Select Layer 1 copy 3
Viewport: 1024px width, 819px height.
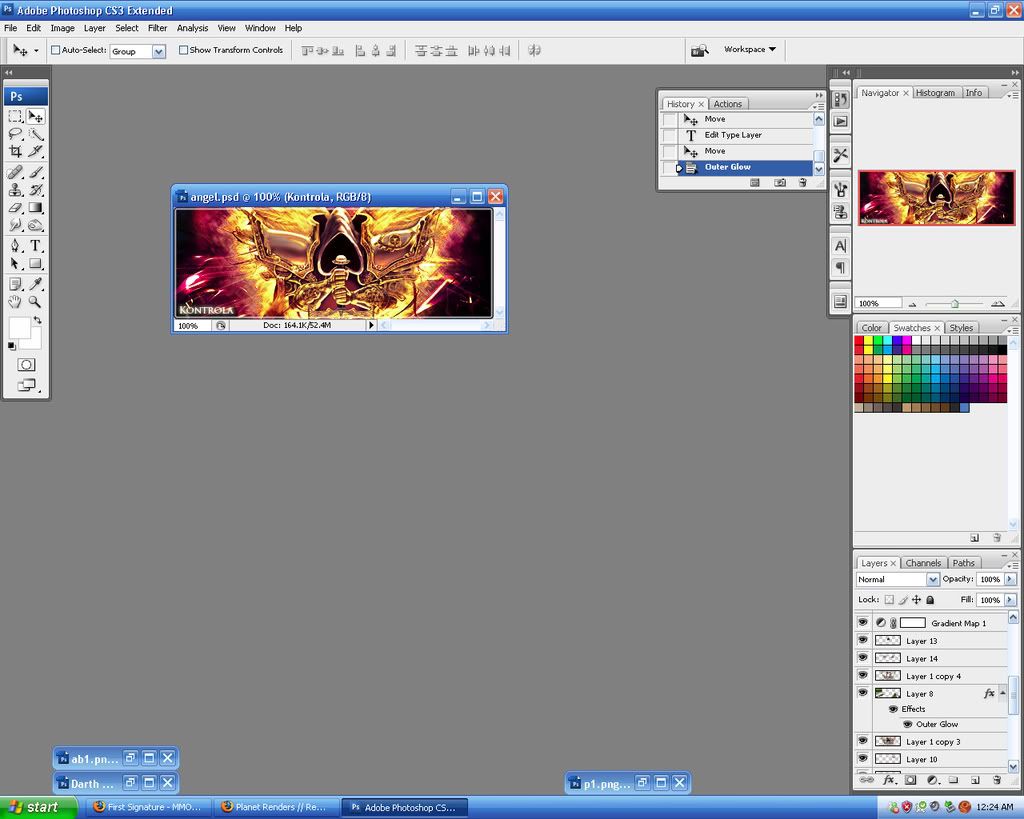933,742
